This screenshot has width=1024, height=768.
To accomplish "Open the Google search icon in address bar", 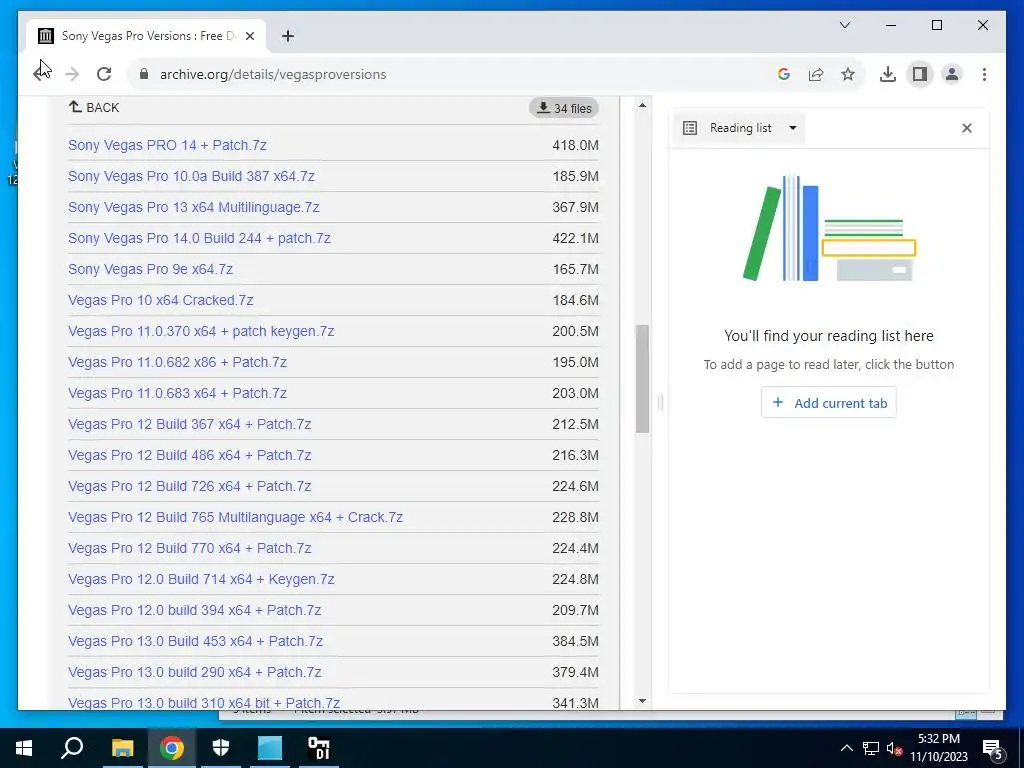I will [784, 74].
